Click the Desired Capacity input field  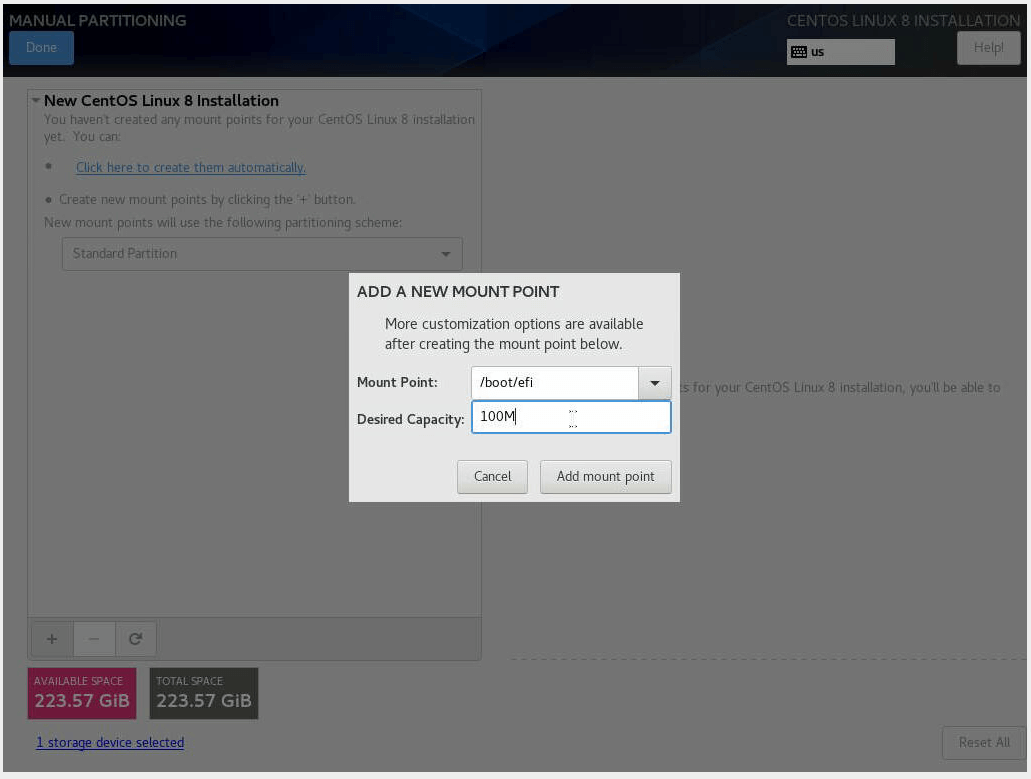tap(571, 417)
